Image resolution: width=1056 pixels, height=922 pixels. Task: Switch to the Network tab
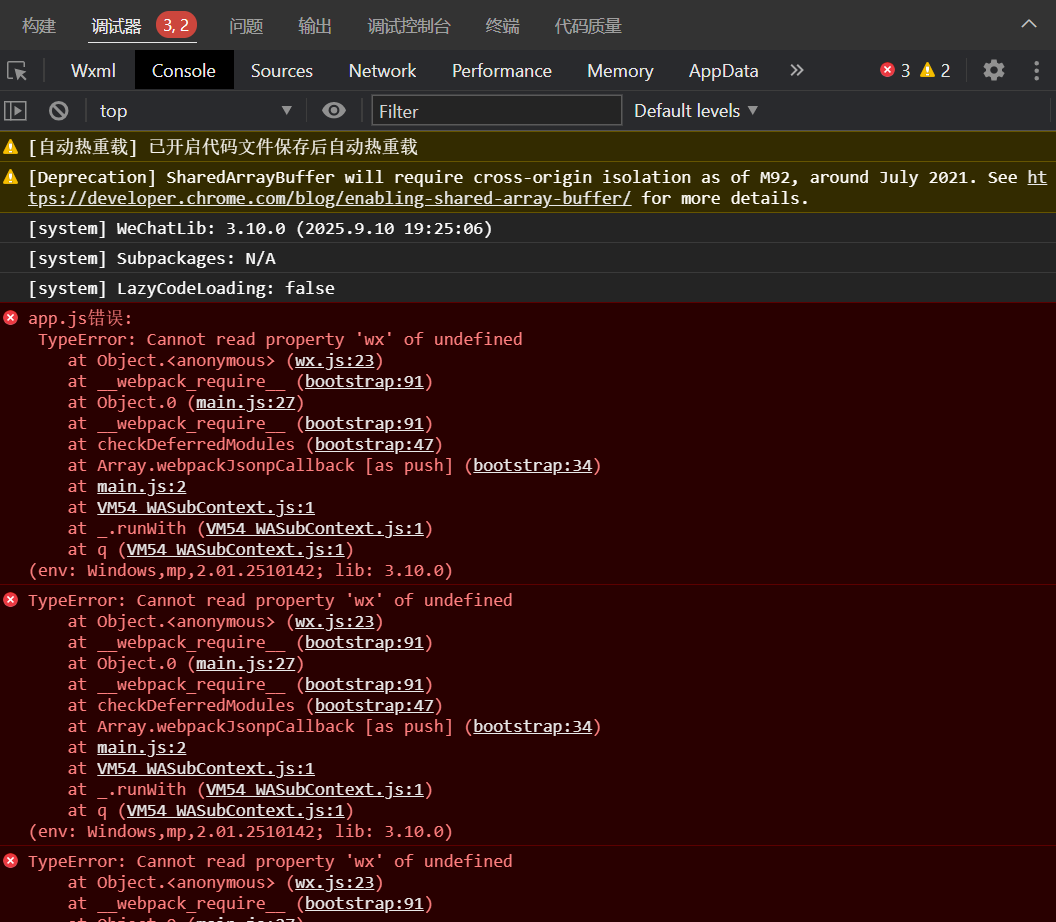click(x=382, y=71)
